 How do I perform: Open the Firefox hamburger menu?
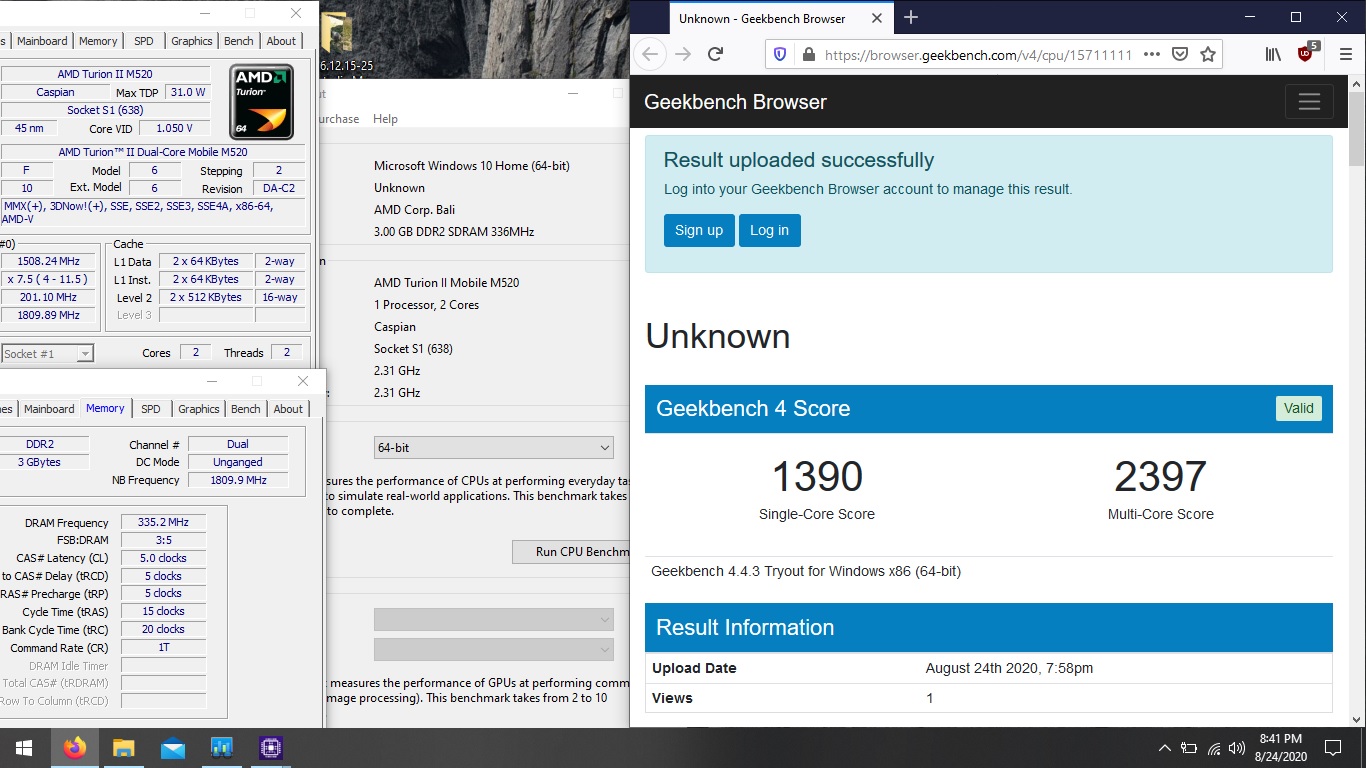[1345, 54]
